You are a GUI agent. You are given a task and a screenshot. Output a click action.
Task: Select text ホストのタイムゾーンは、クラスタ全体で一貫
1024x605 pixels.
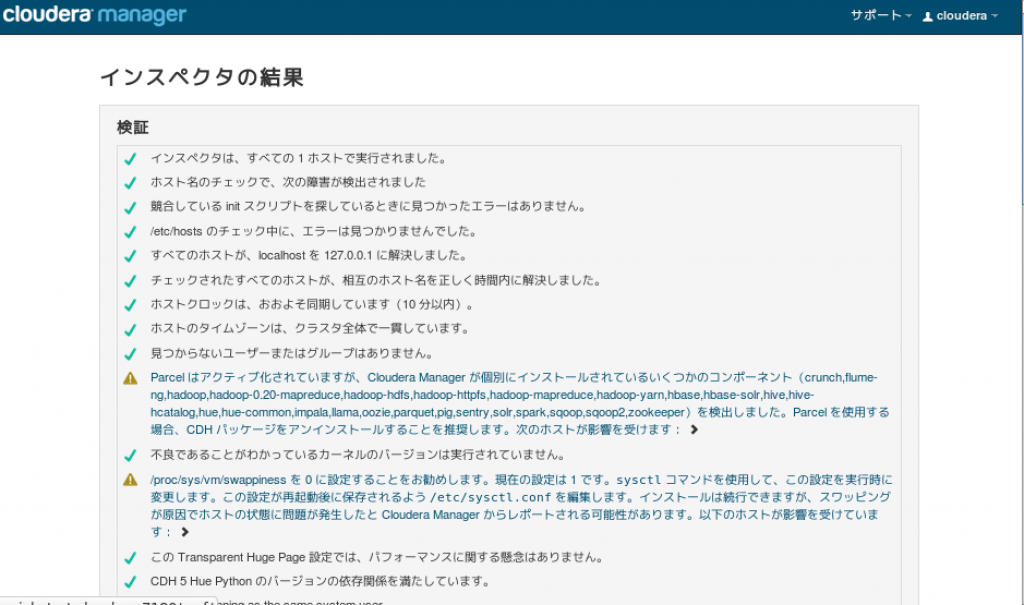pos(310,329)
